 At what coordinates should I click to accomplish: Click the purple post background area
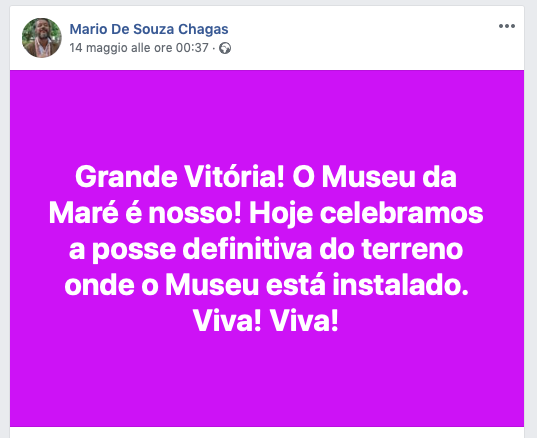(267, 248)
